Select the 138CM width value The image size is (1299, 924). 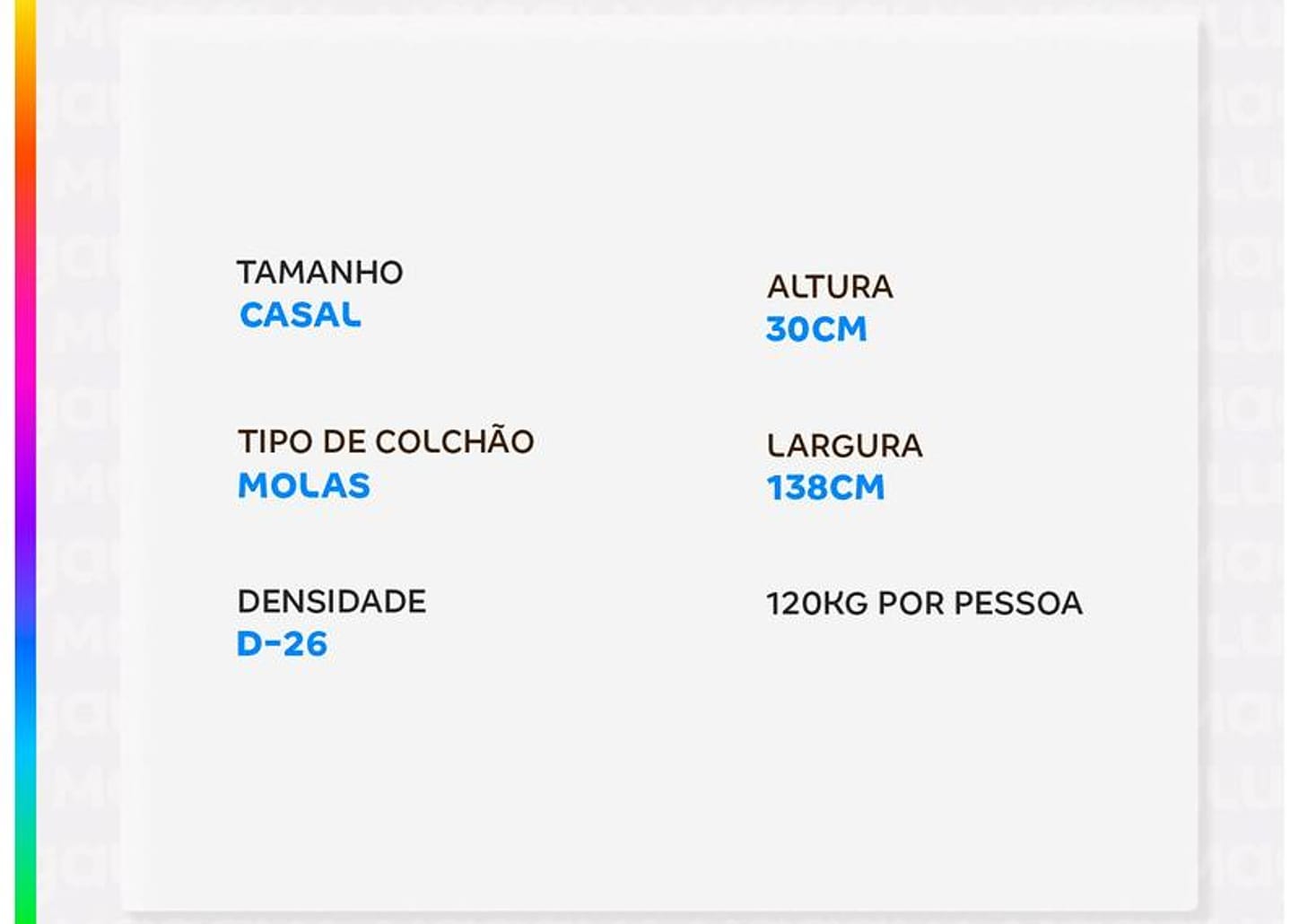[825, 487]
